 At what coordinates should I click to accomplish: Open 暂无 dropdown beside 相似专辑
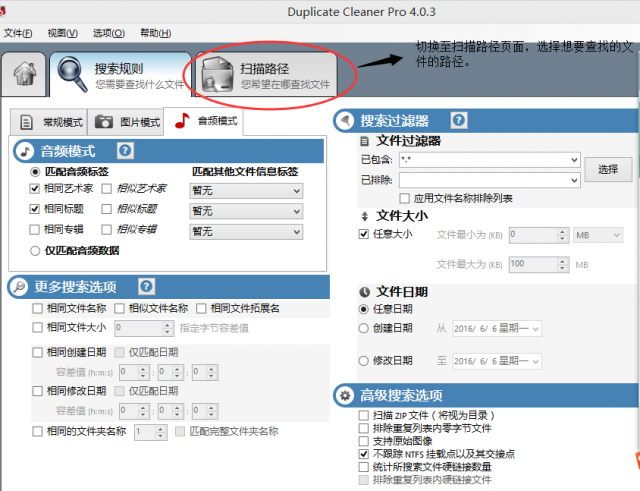246,232
